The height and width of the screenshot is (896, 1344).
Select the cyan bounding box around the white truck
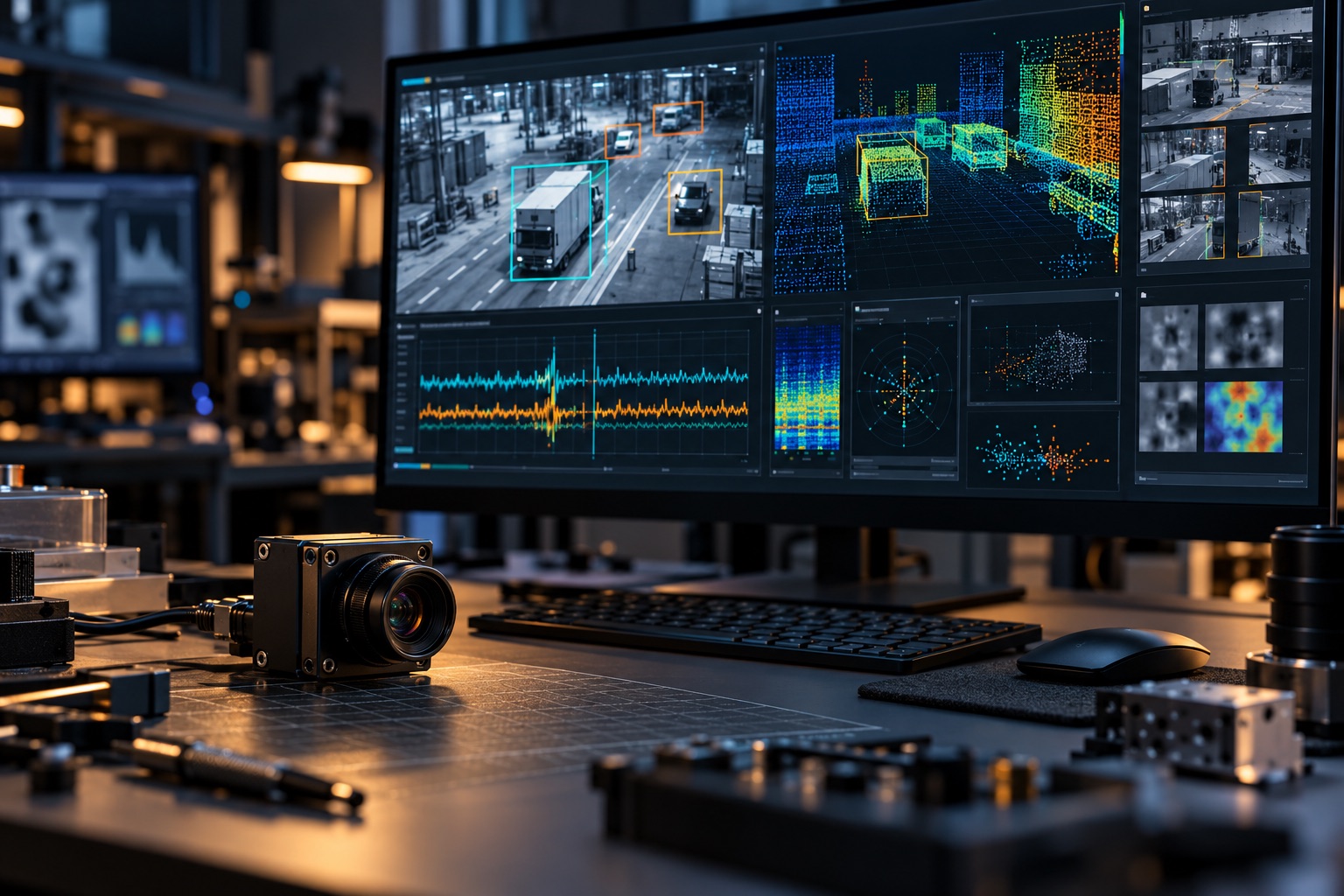point(558,220)
